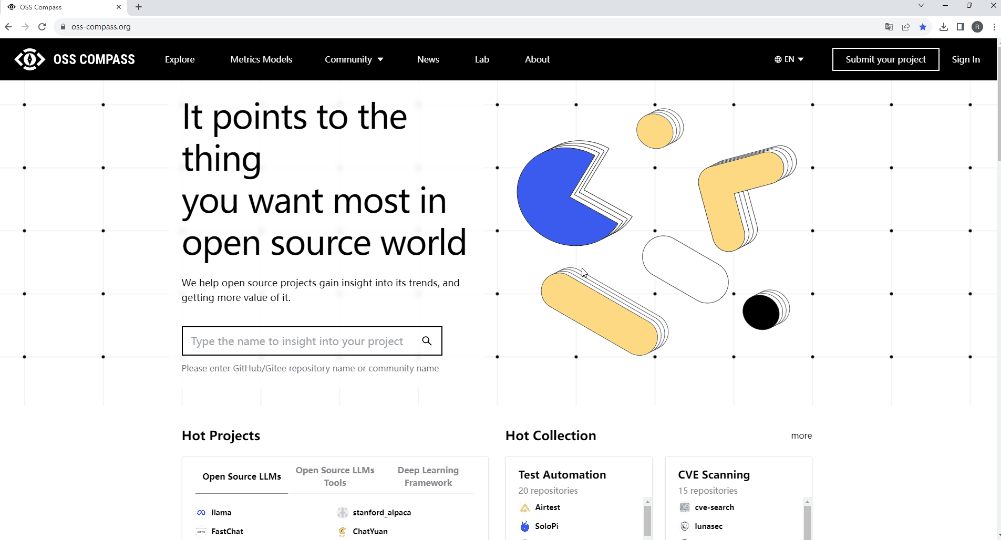Click the more link for Hot Collection
The width and height of the screenshot is (1001, 540).
(x=801, y=436)
